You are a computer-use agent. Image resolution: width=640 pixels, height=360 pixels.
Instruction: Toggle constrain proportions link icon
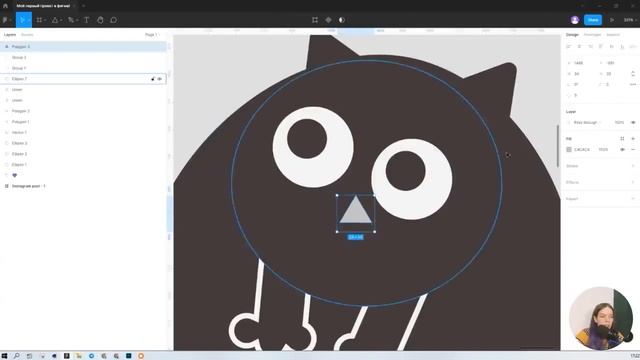(x=633, y=74)
